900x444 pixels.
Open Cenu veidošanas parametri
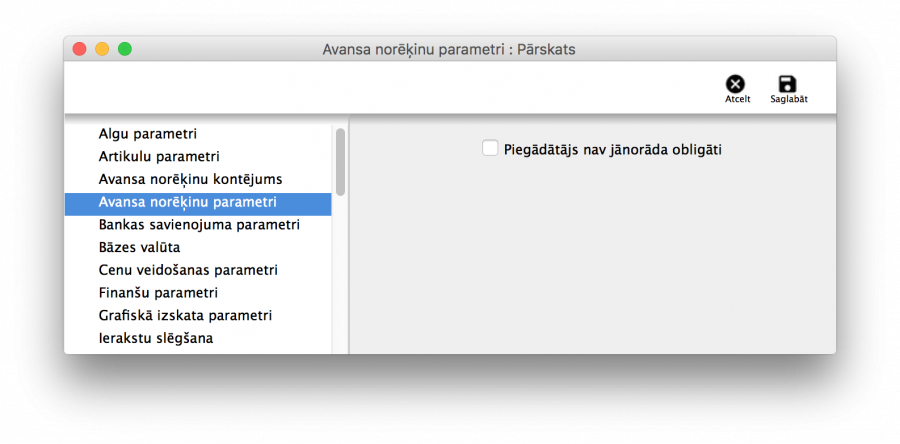(x=188, y=270)
